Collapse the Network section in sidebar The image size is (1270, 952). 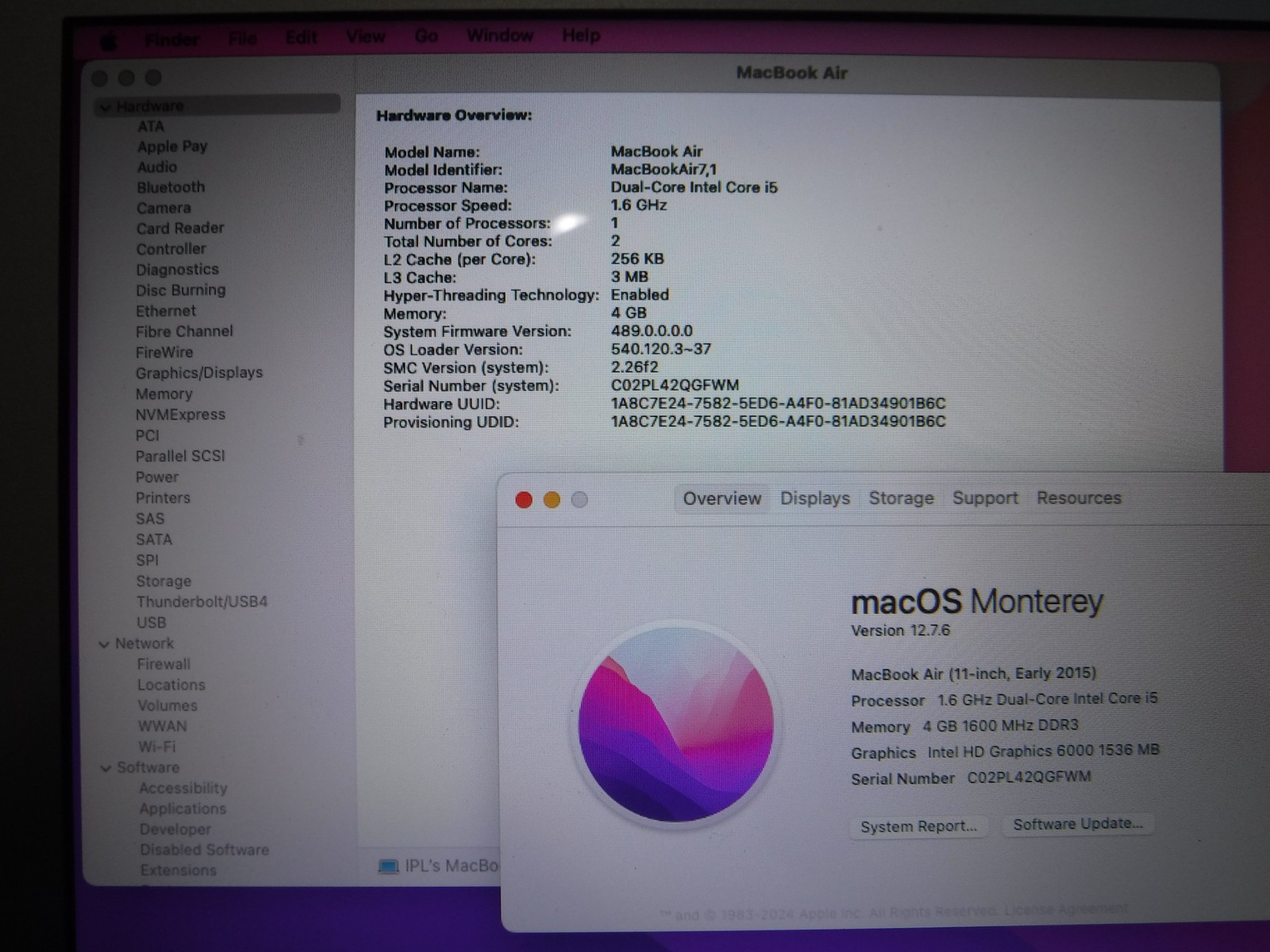coord(104,644)
